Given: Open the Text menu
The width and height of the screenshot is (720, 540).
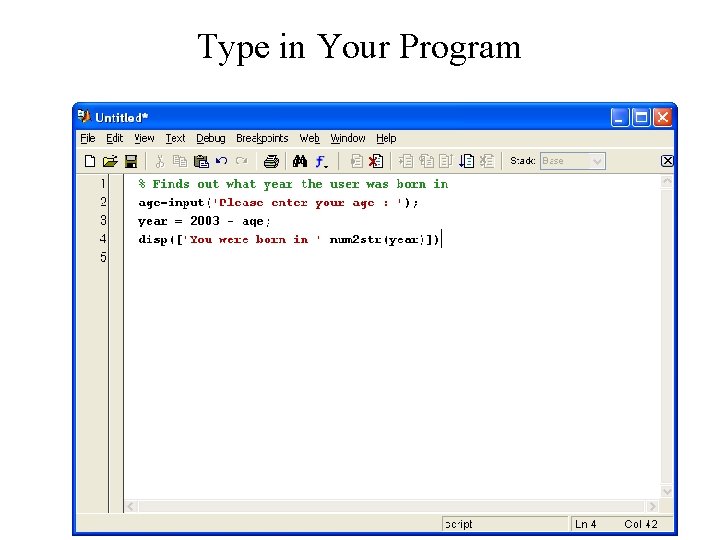Looking at the screenshot, I should tap(175, 138).
